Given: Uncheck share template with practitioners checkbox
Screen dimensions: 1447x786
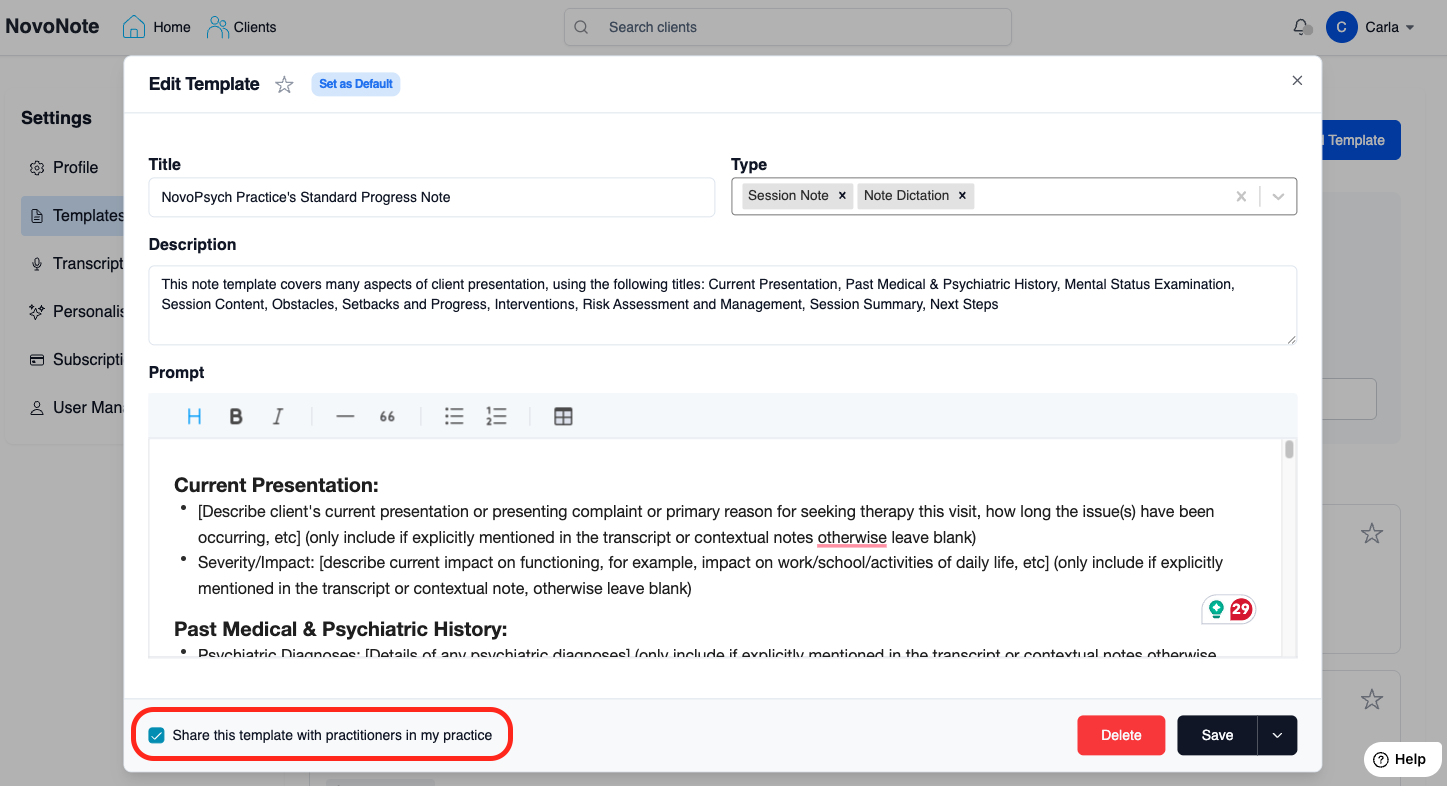Looking at the screenshot, I should (157, 735).
